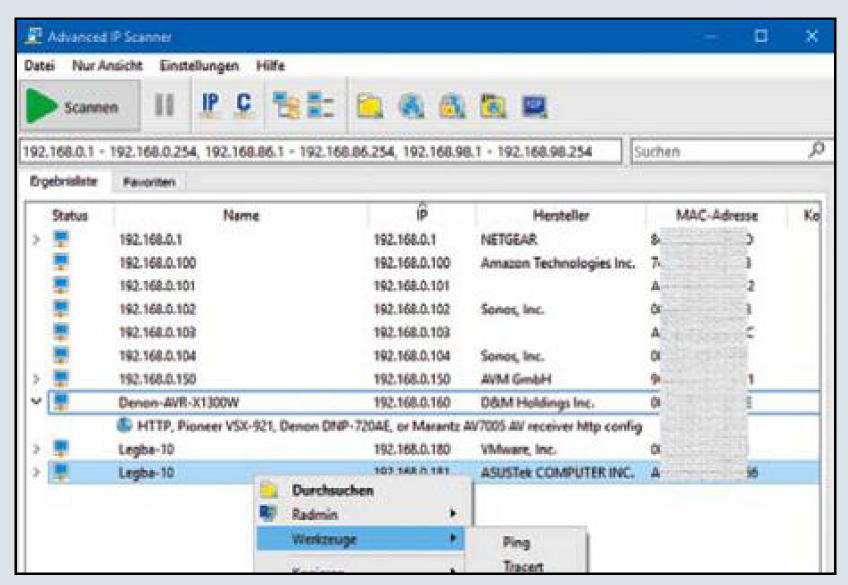Select the IP cell 192.168.0.160
Image resolution: width=848 pixels, height=585 pixels.
pos(412,402)
